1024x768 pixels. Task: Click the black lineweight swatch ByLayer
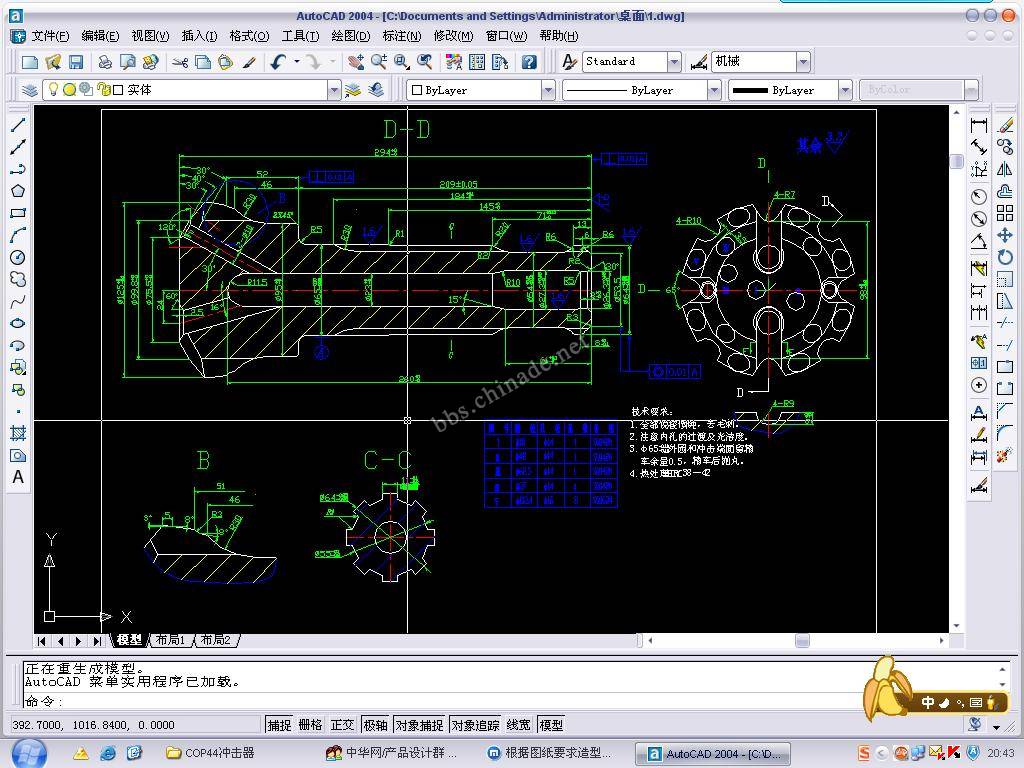[x=750, y=90]
